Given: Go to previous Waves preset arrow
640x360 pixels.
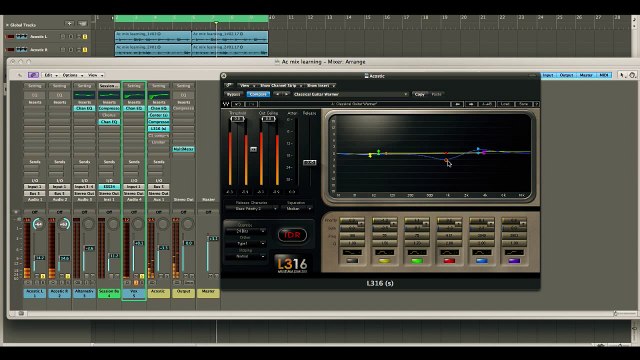Looking at the screenshot, I should [x=457, y=104].
